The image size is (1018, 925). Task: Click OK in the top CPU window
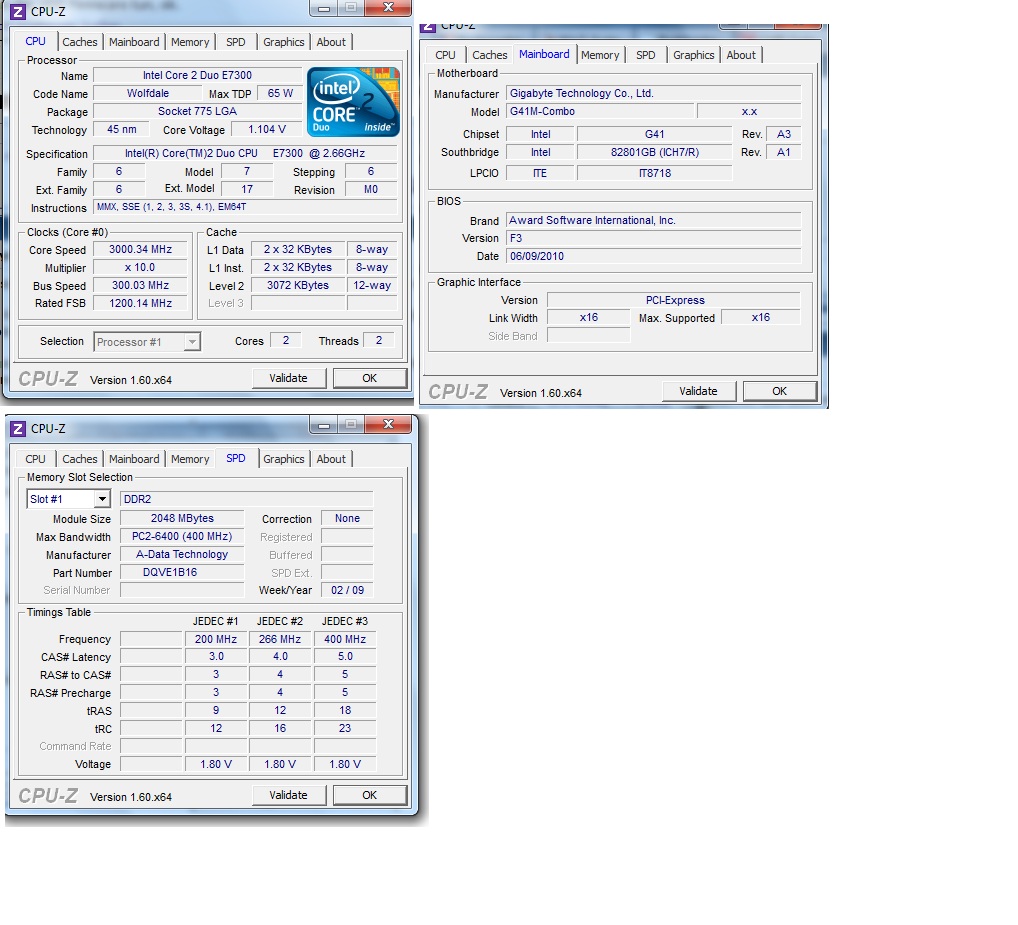pyautogui.click(x=369, y=378)
